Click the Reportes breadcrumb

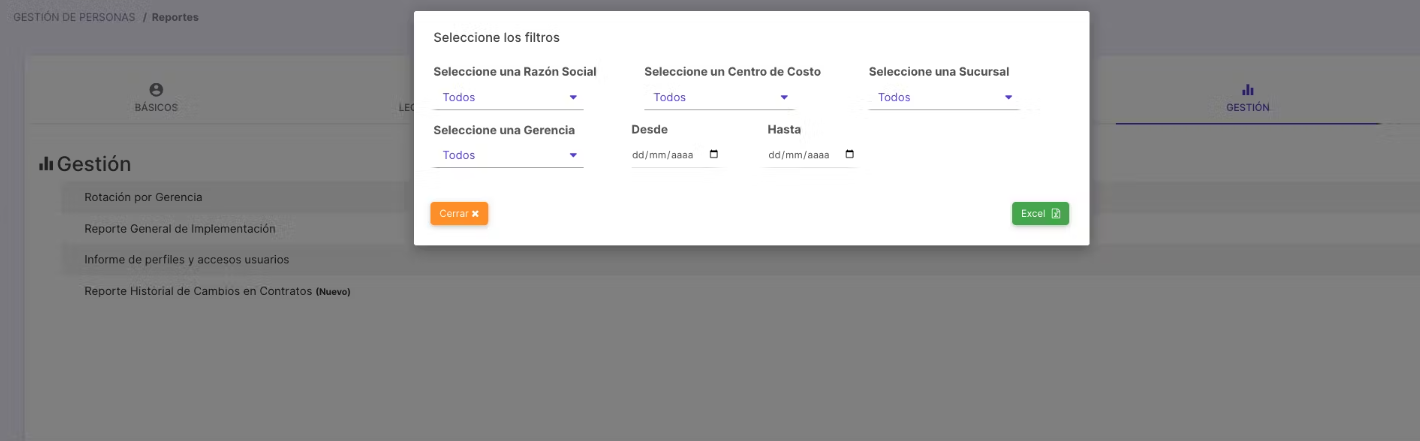point(175,17)
